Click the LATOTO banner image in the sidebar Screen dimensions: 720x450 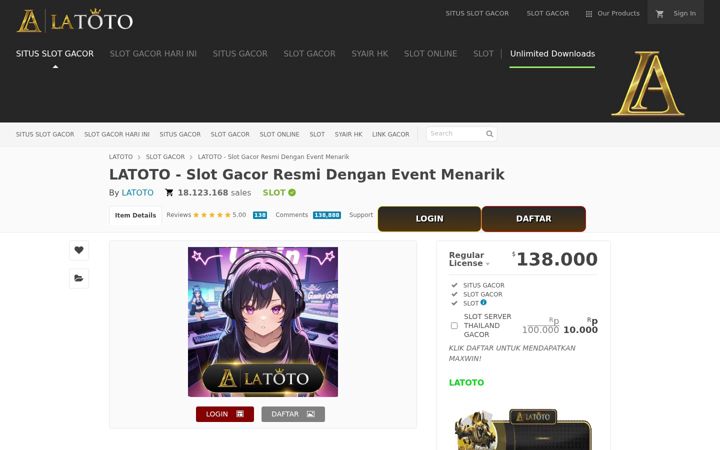(523, 429)
